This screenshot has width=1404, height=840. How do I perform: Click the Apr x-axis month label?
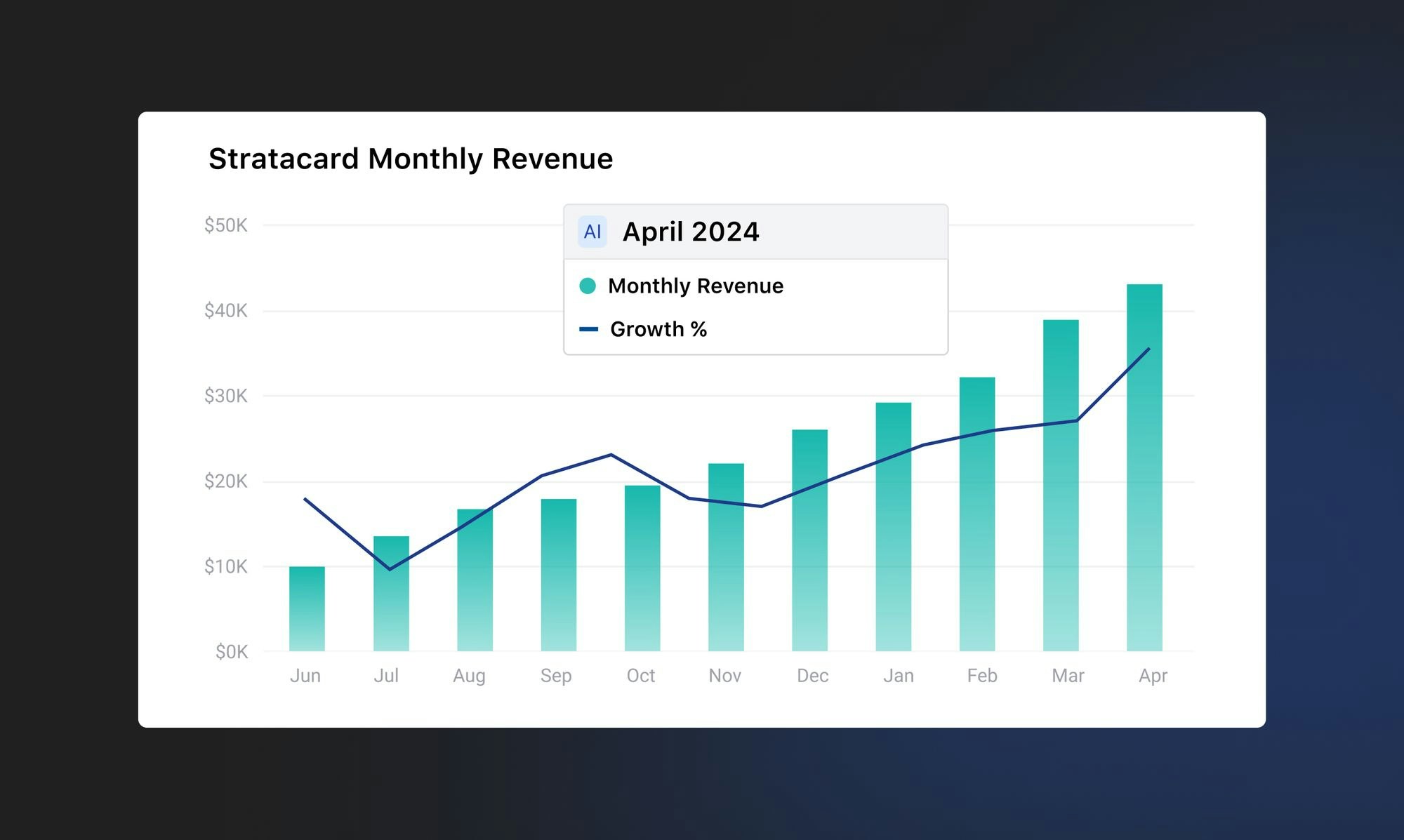[1153, 675]
